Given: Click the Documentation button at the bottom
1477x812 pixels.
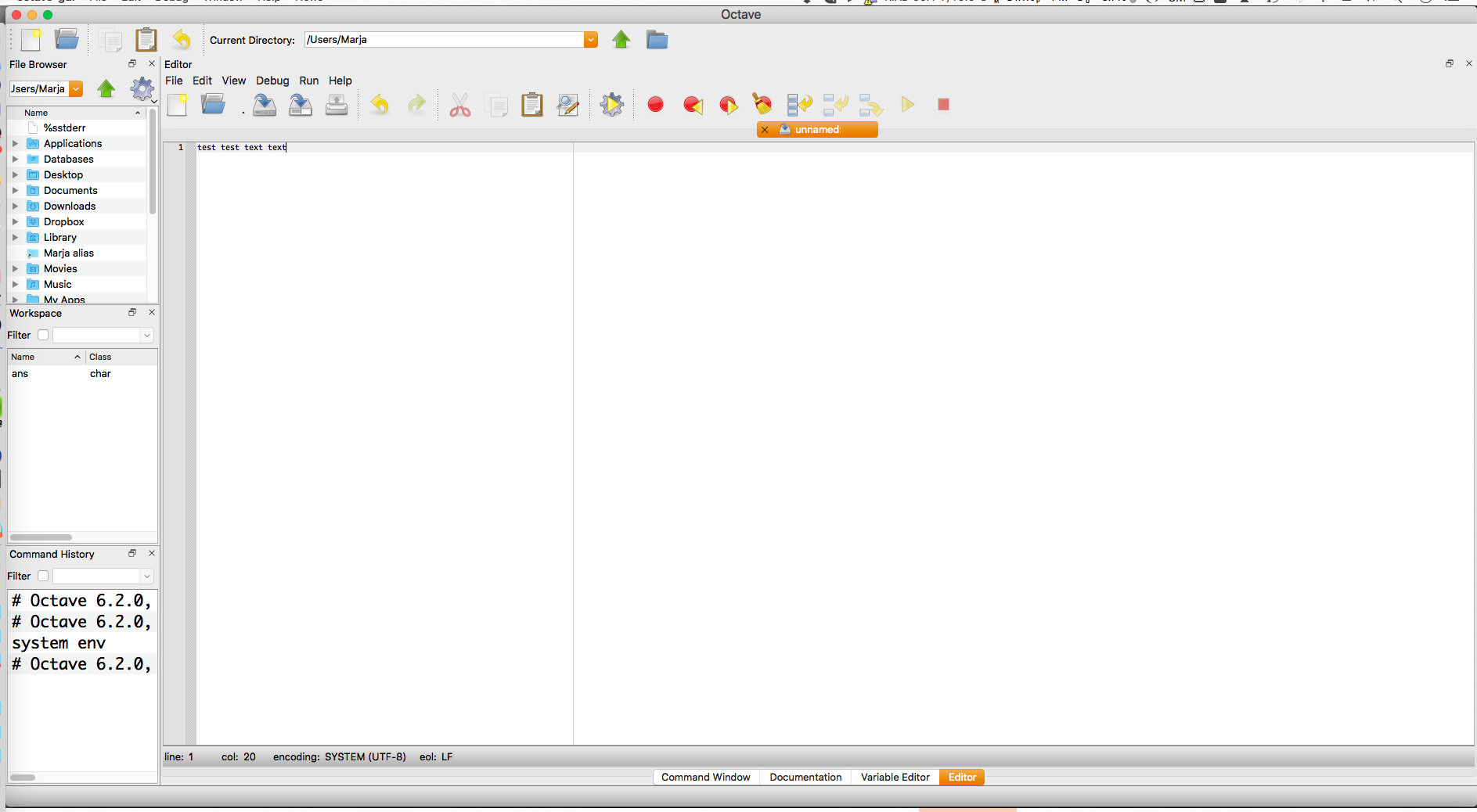Looking at the screenshot, I should coord(805,777).
